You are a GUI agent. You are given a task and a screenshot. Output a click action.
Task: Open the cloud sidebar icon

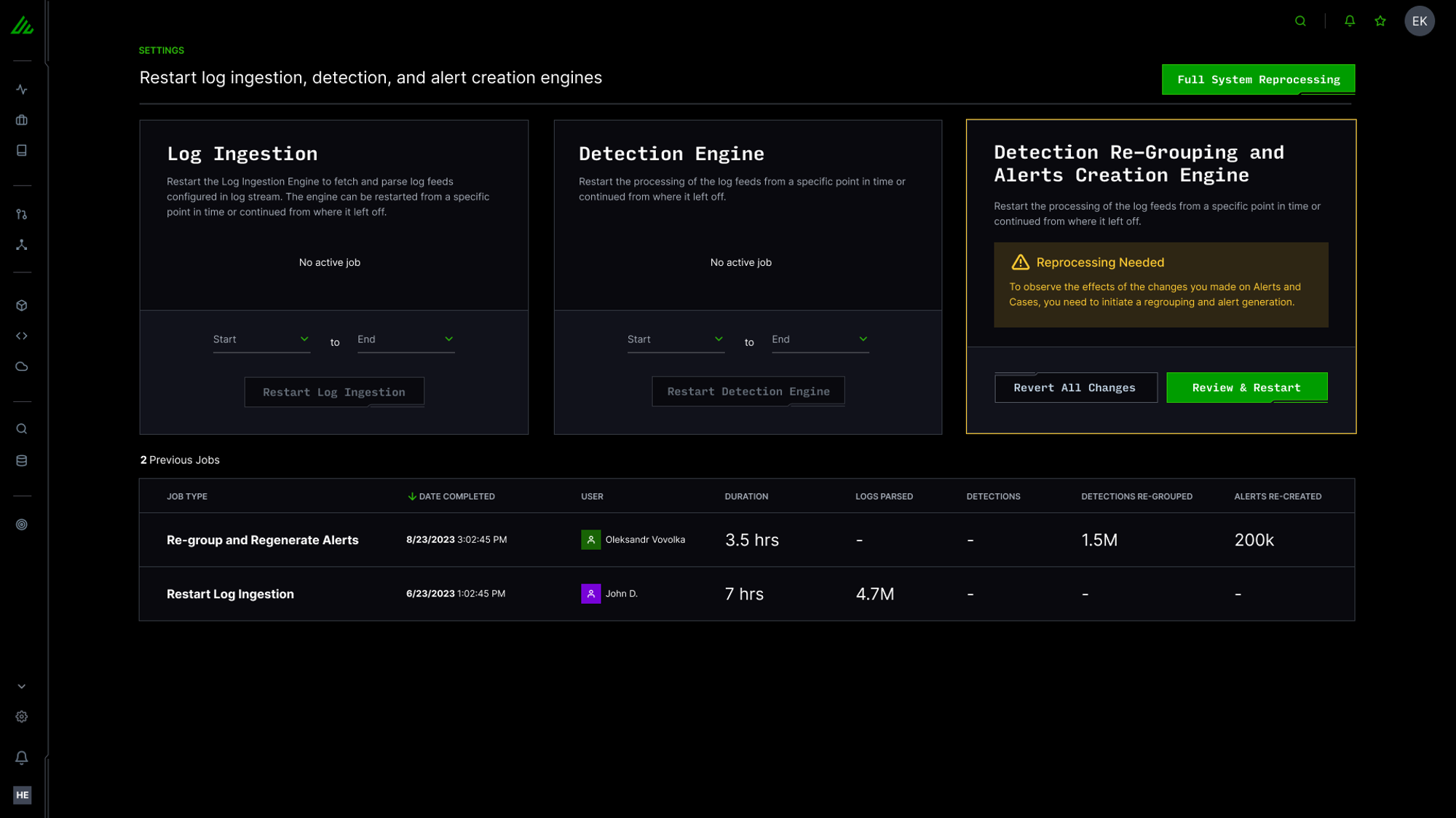(22, 366)
